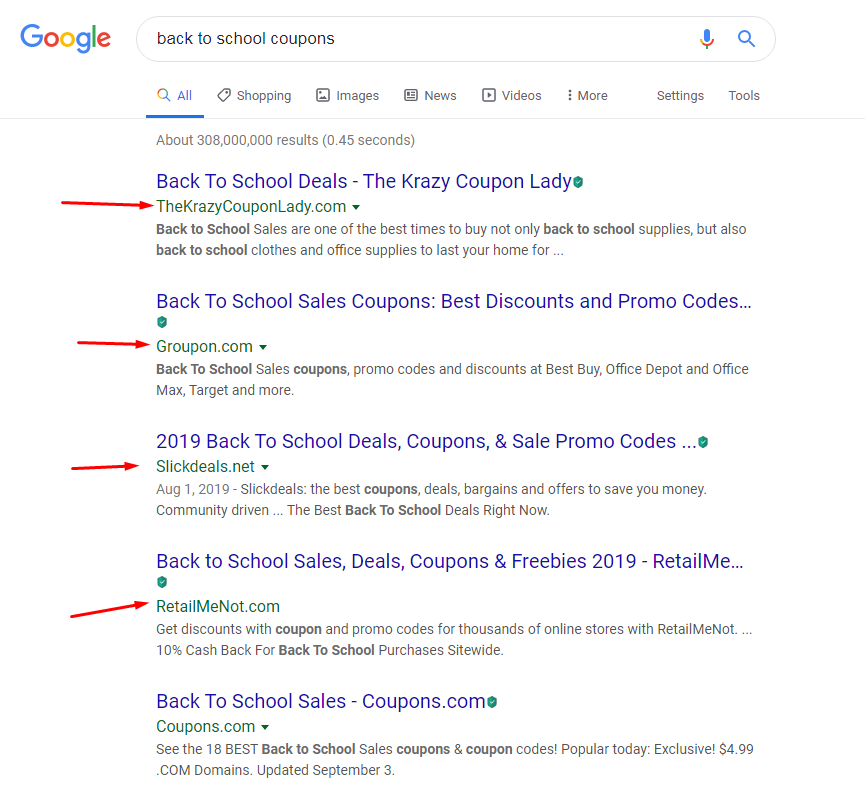The height and width of the screenshot is (804, 865).
Task: Click the News tab icon
Action: 409,95
